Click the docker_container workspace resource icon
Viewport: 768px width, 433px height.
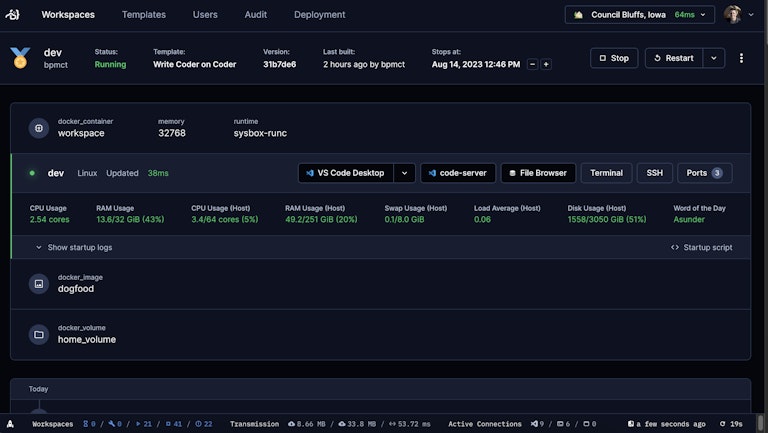pyautogui.click(x=39, y=128)
